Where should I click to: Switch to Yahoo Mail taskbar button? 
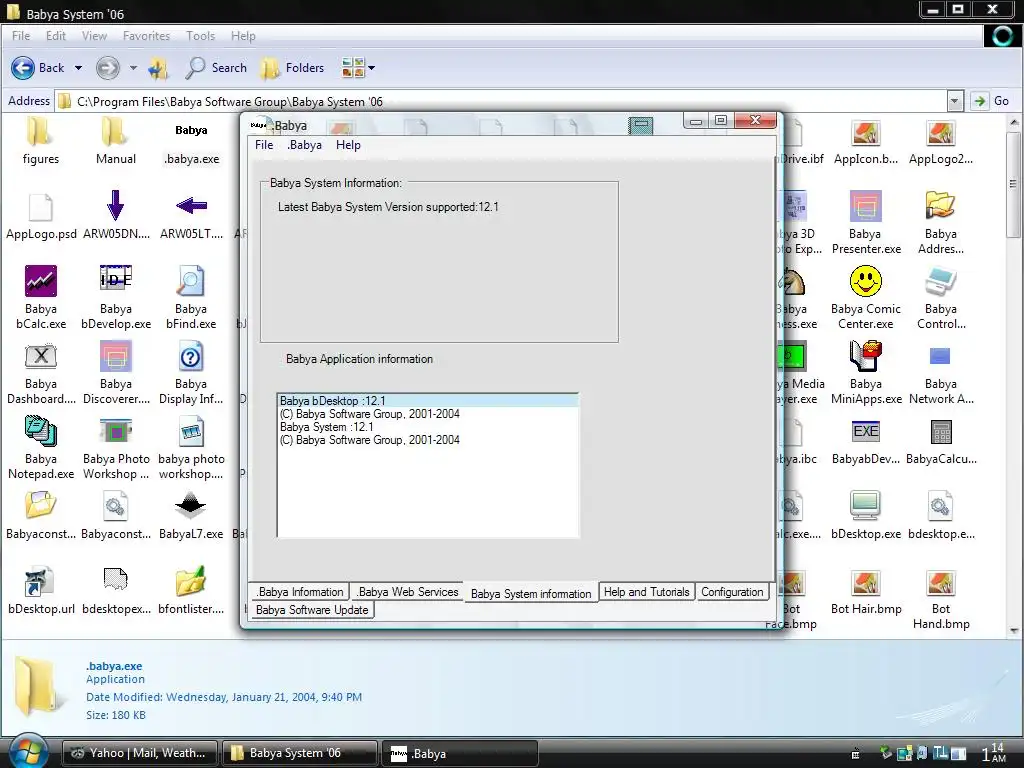click(140, 753)
